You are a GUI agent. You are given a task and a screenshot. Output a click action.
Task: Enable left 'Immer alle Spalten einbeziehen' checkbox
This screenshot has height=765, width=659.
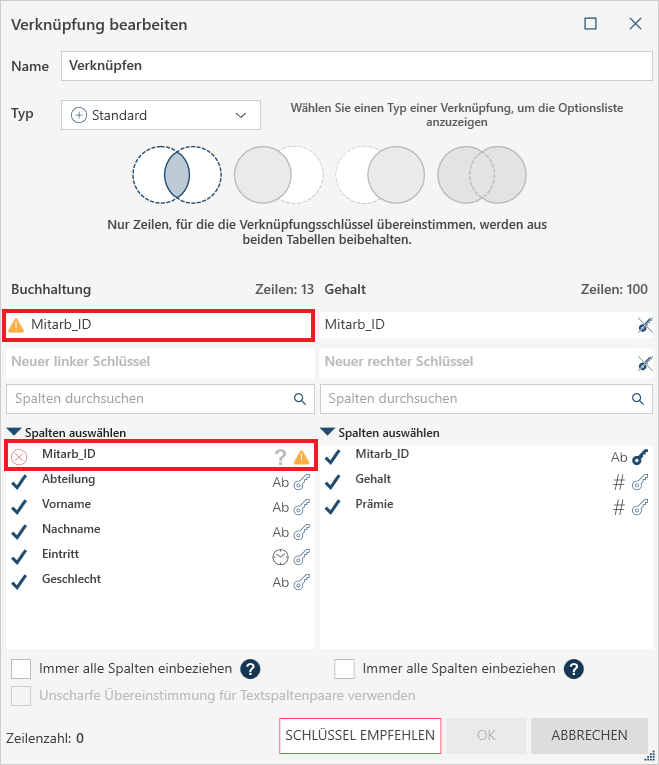tap(20, 669)
